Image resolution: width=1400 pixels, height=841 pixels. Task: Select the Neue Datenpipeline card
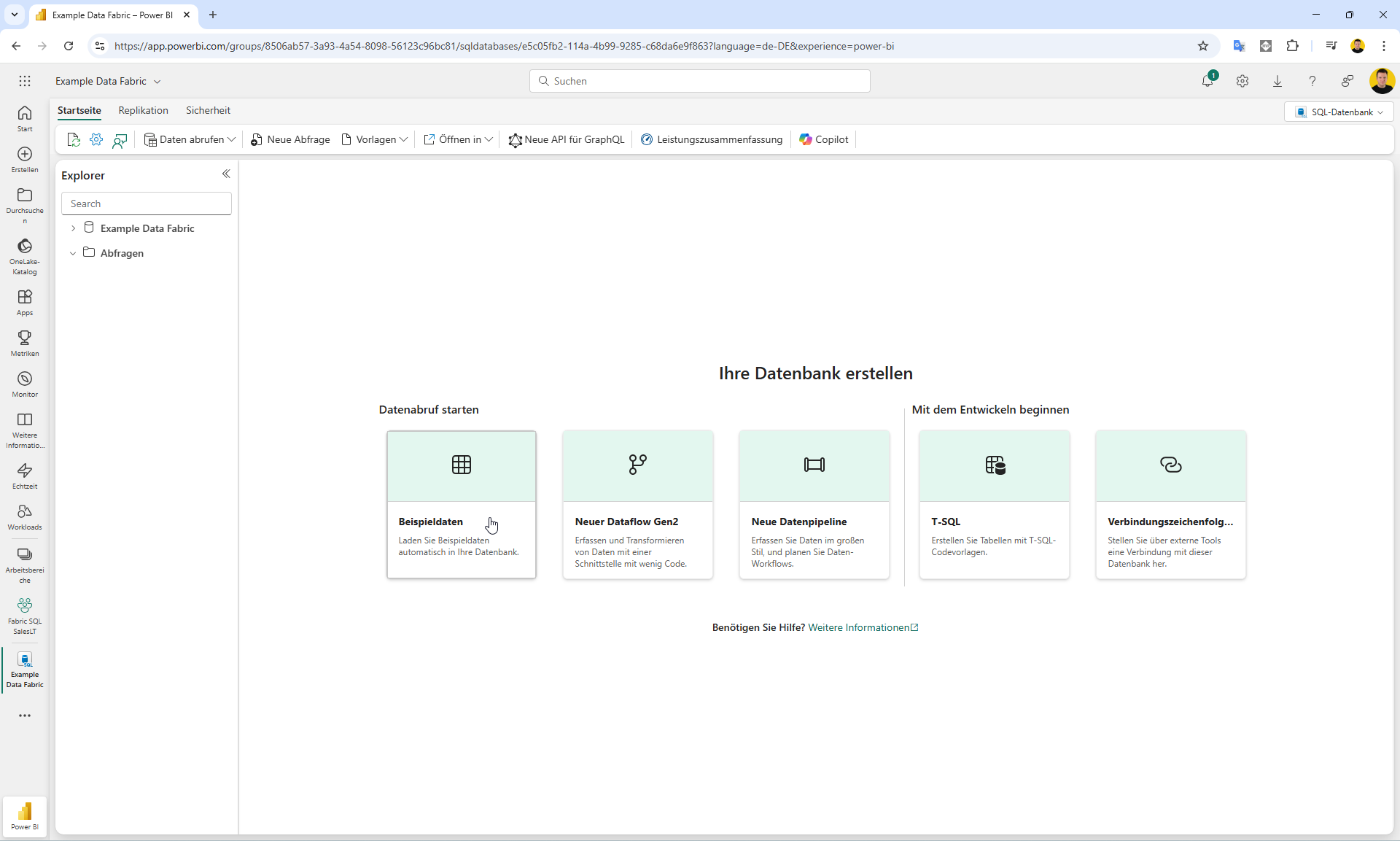814,505
